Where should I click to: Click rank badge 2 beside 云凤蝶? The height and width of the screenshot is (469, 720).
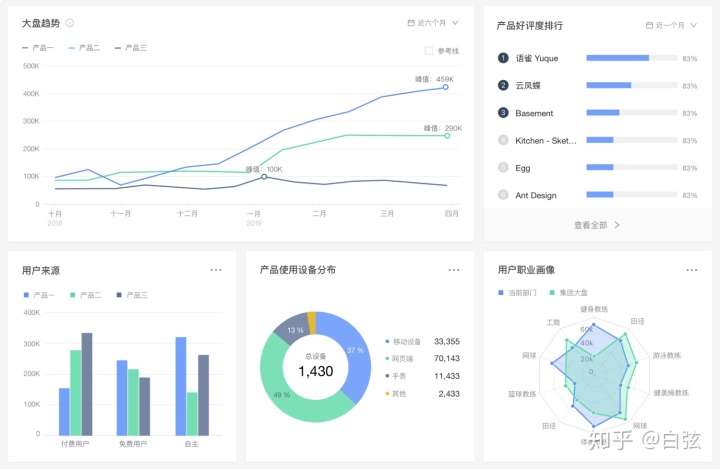(503, 85)
